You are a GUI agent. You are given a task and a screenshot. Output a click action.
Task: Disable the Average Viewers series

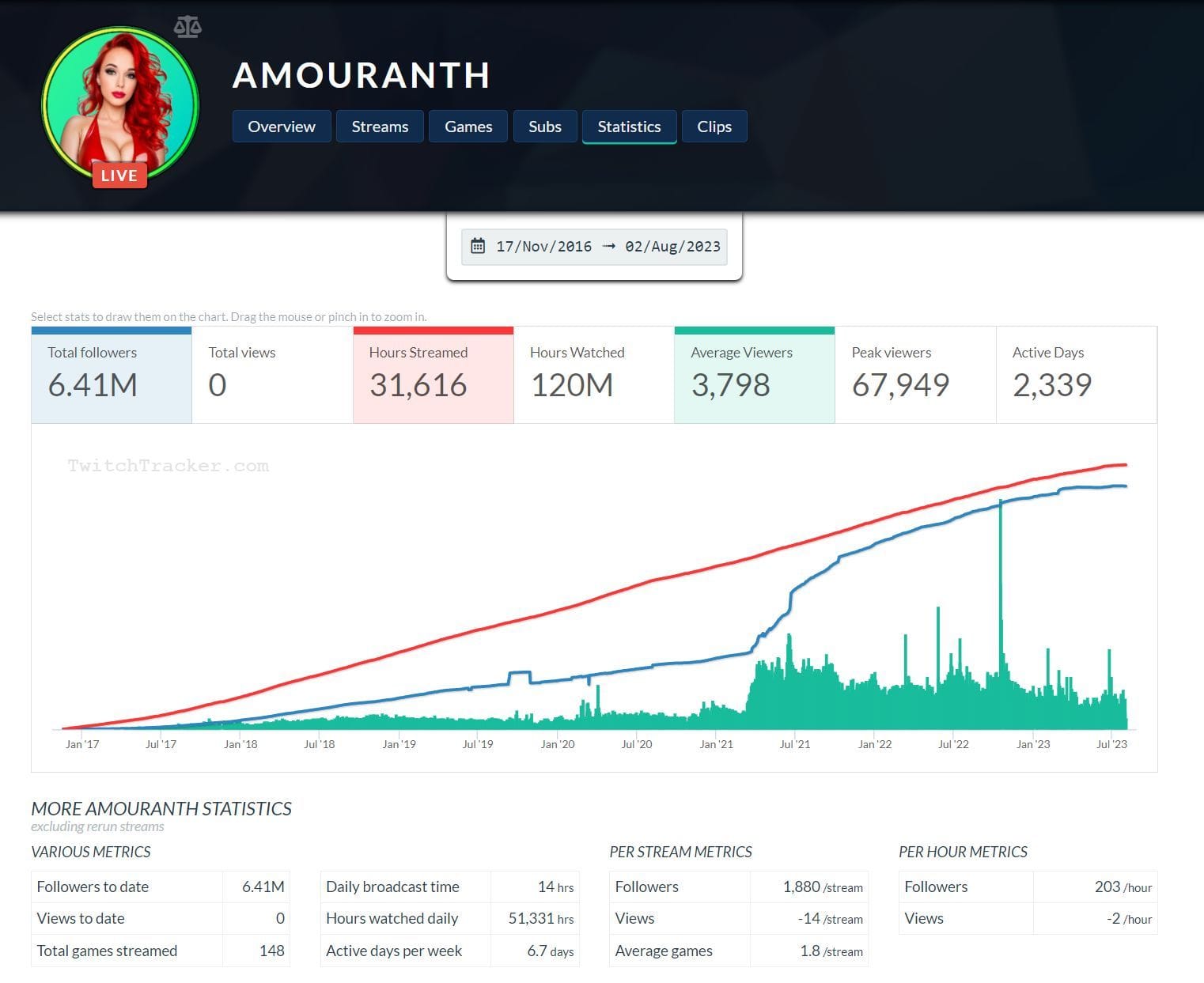pos(753,374)
